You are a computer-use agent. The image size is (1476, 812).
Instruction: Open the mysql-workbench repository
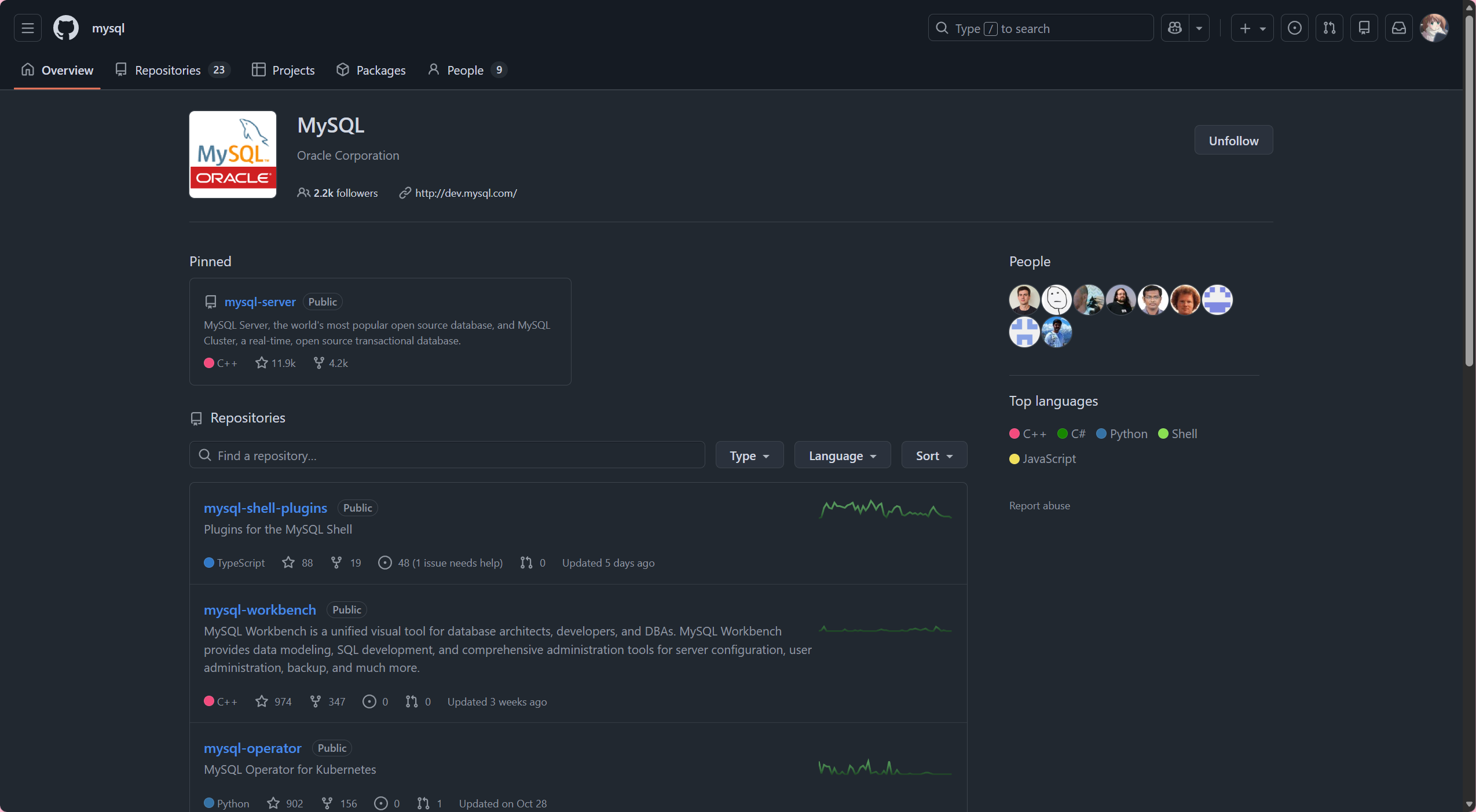coord(260,609)
